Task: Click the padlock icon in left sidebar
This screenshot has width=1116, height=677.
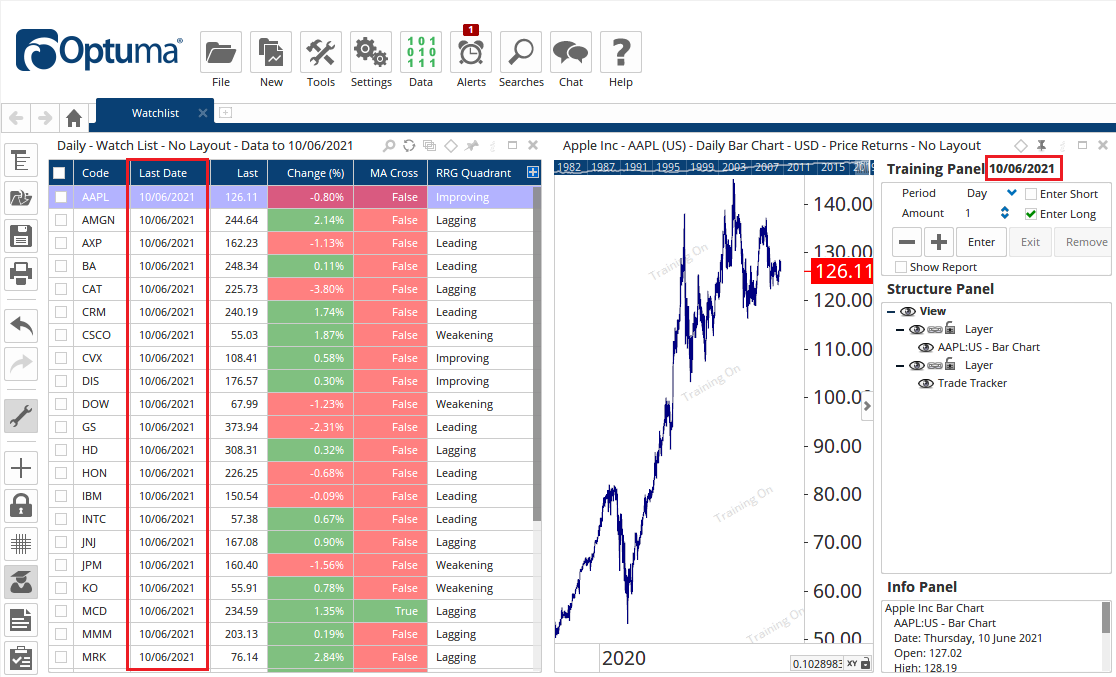Action: pyautogui.click(x=21, y=505)
